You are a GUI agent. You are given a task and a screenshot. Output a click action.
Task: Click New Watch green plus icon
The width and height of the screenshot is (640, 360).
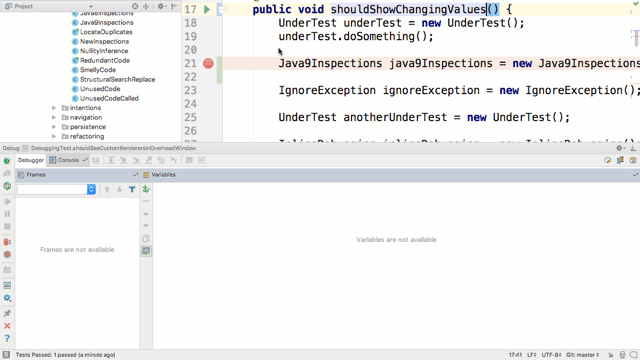click(x=146, y=189)
